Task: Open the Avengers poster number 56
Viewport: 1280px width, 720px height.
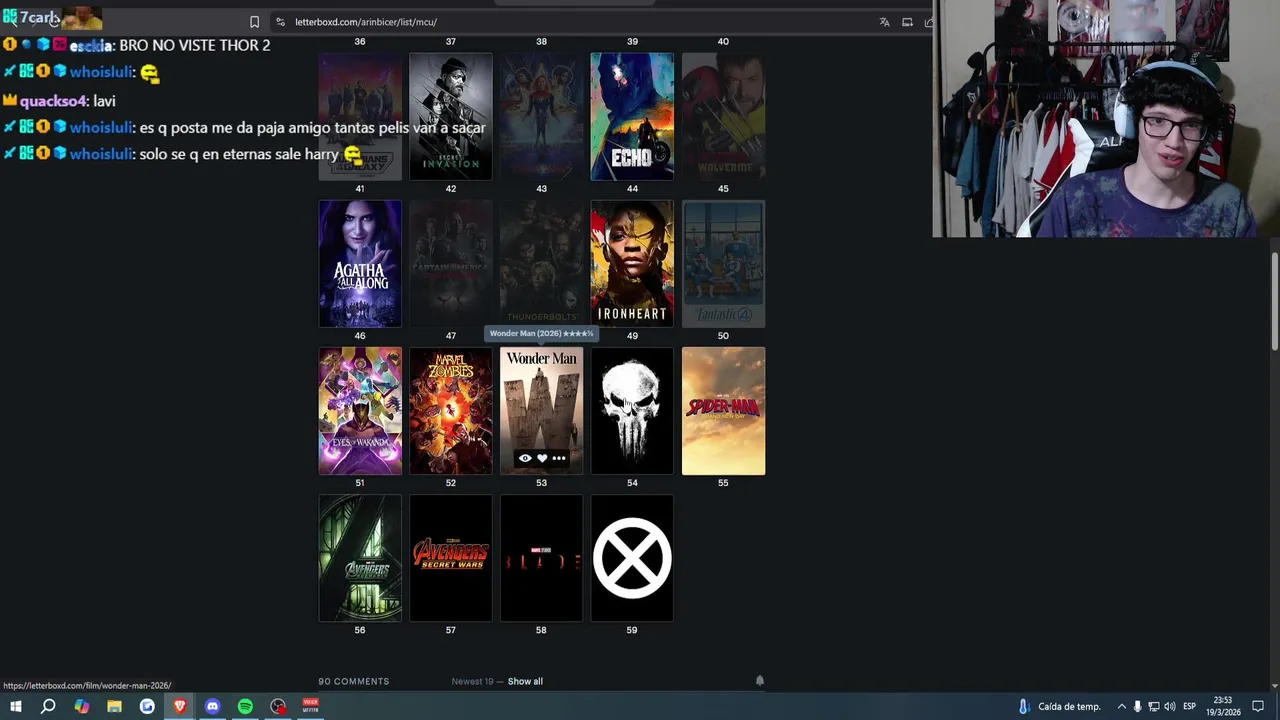Action: click(x=360, y=557)
